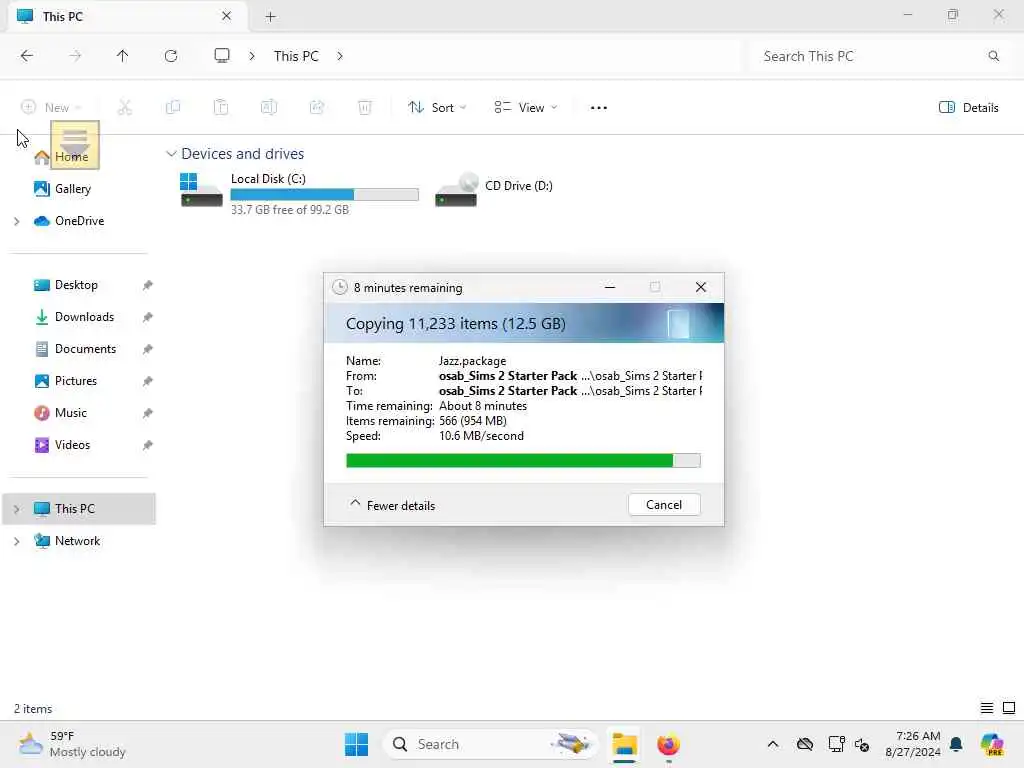Select Network in navigation pane

pyautogui.click(x=77, y=541)
